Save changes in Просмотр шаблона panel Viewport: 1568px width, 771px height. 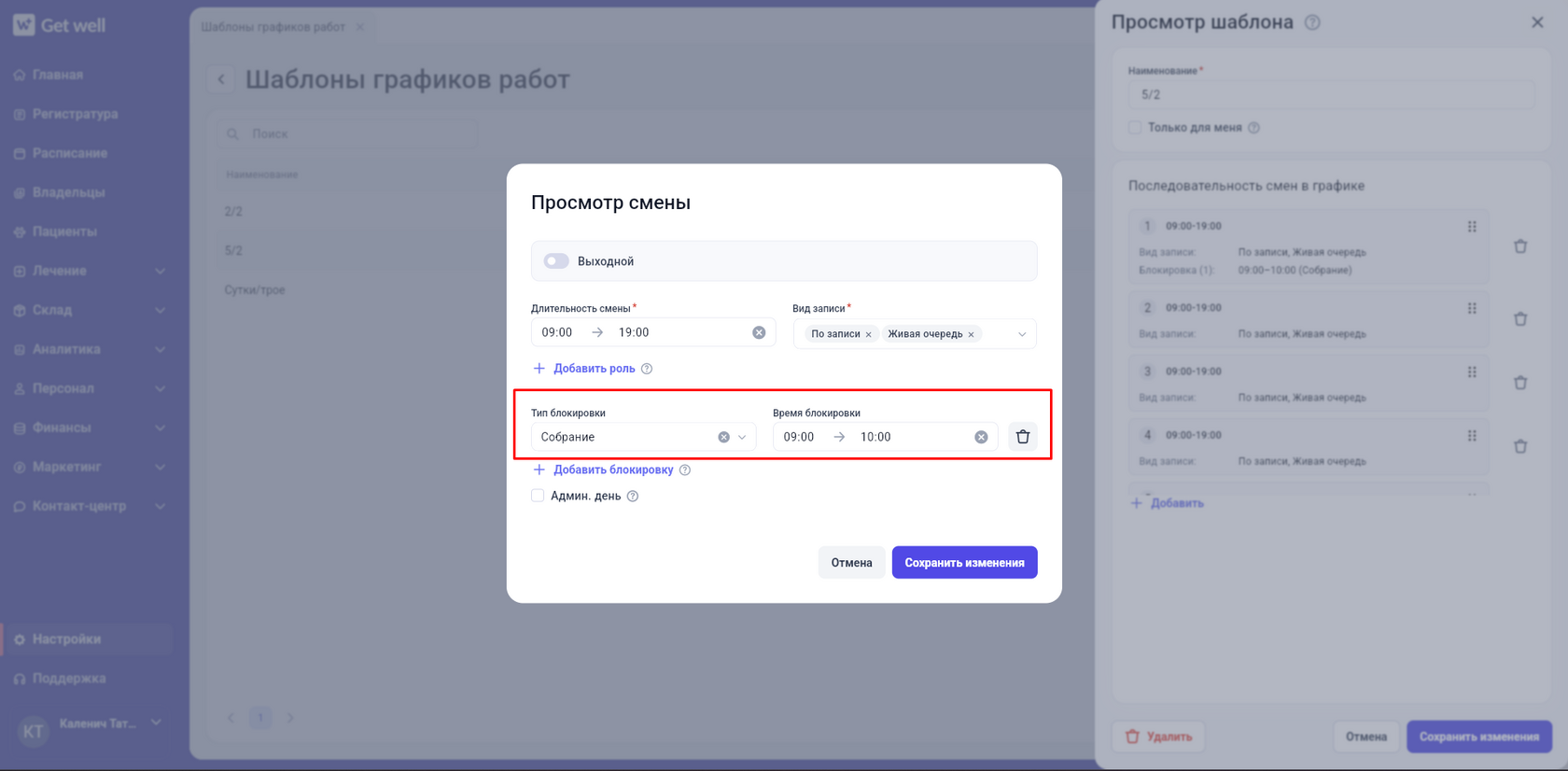tap(1479, 736)
